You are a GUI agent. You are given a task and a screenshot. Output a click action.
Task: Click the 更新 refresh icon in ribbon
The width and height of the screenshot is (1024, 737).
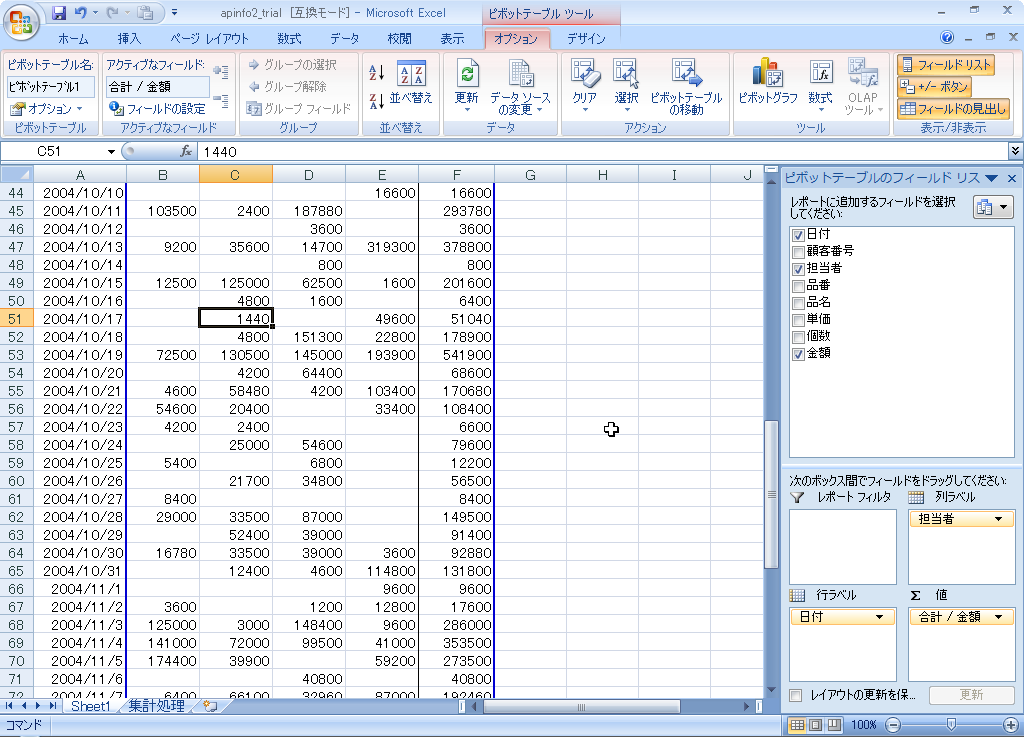[x=466, y=83]
